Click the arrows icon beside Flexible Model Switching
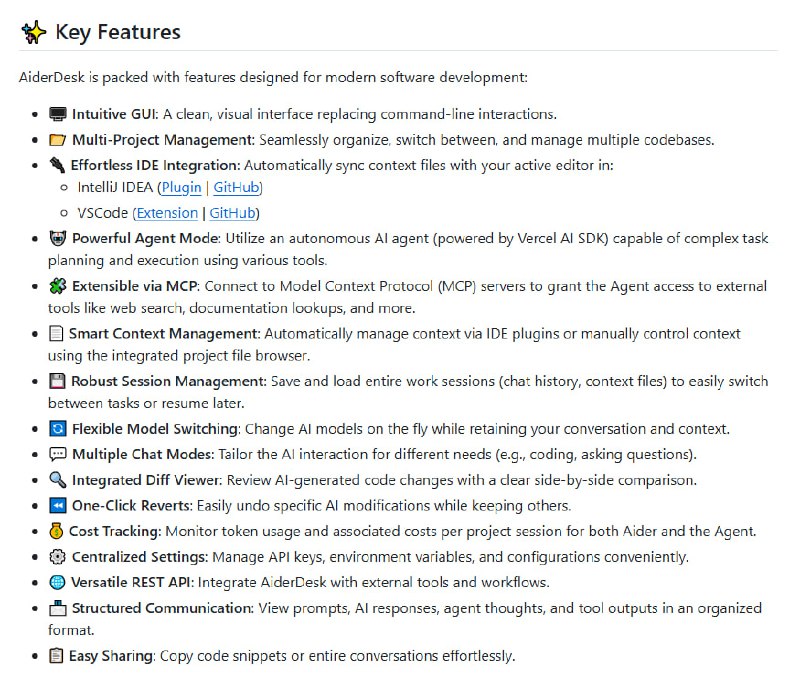This screenshot has width=800, height=688. coord(57,429)
